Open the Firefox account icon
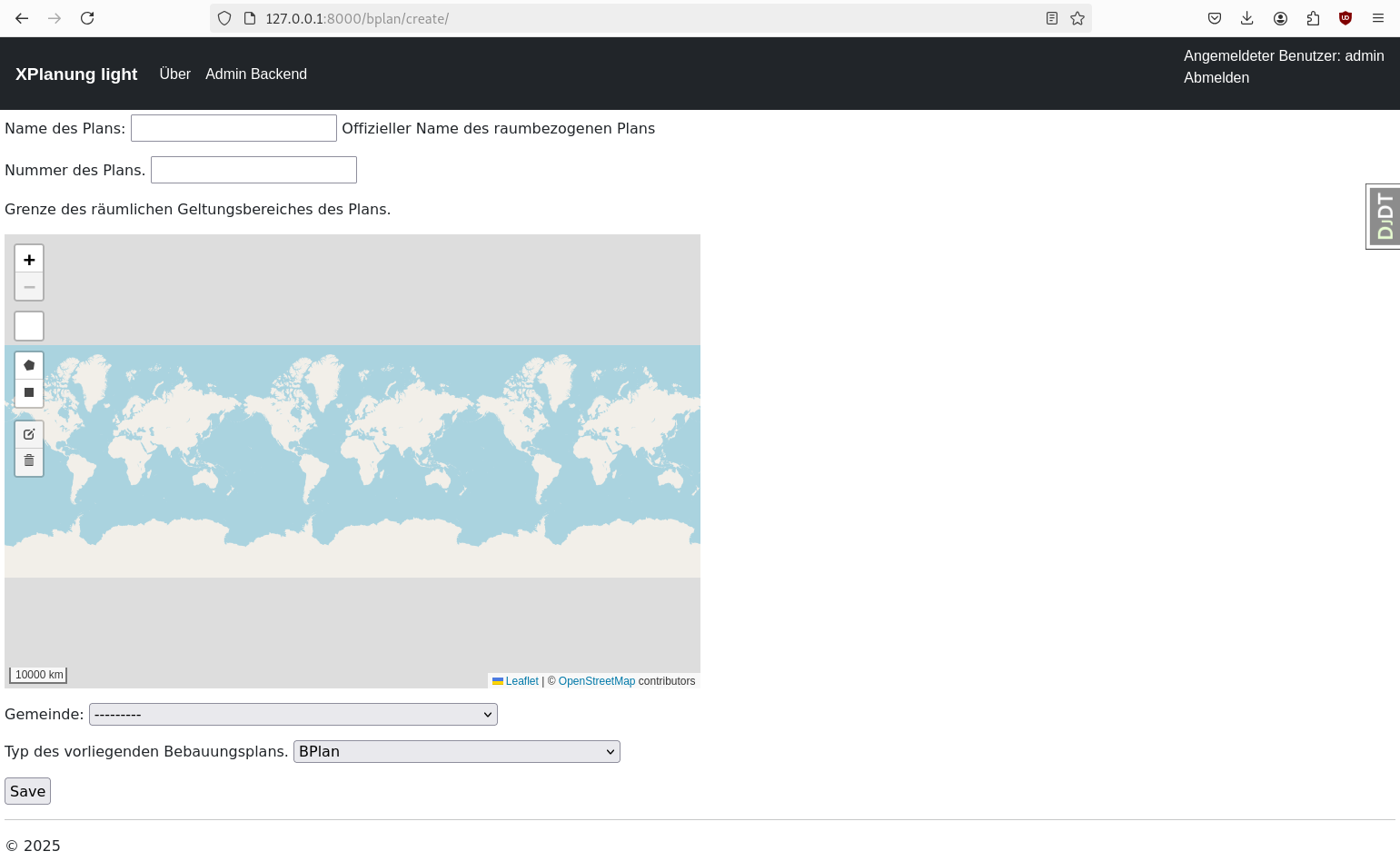The height and width of the screenshot is (861, 1400). coord(1280,18)
